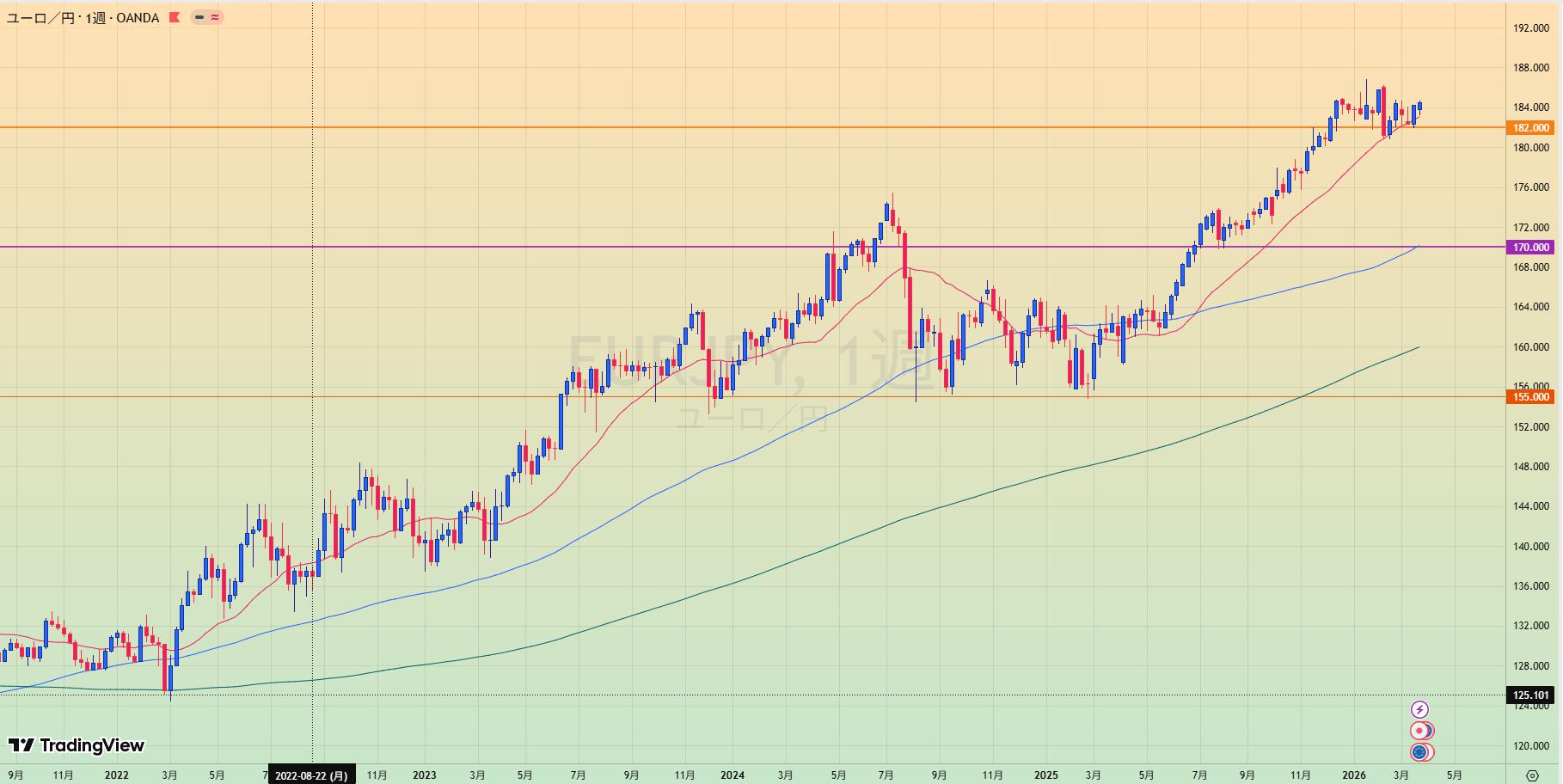Click the OANDA data source label
1563x784 pixels.
point(138,18)
